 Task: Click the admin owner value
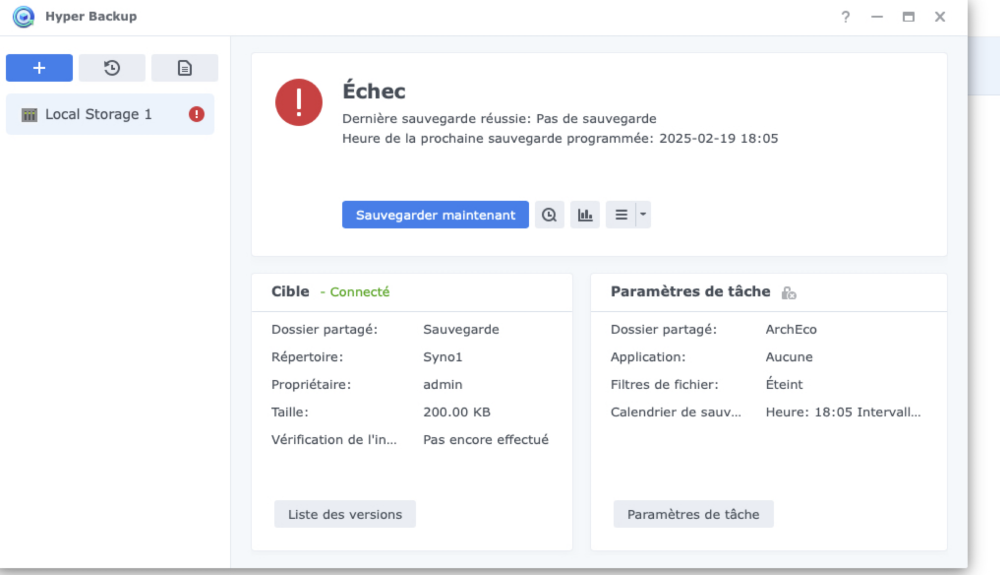(x=443, y=384)
